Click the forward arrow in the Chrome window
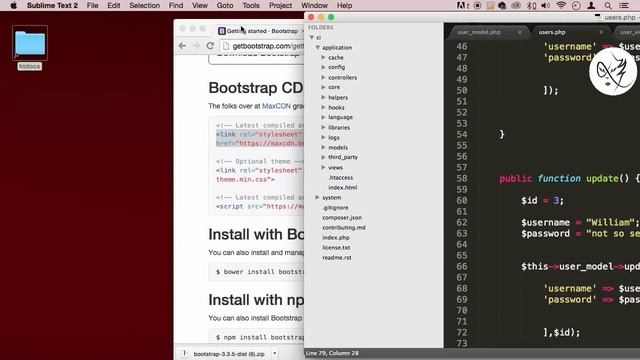The image size is (640, 360). point(196,46)
